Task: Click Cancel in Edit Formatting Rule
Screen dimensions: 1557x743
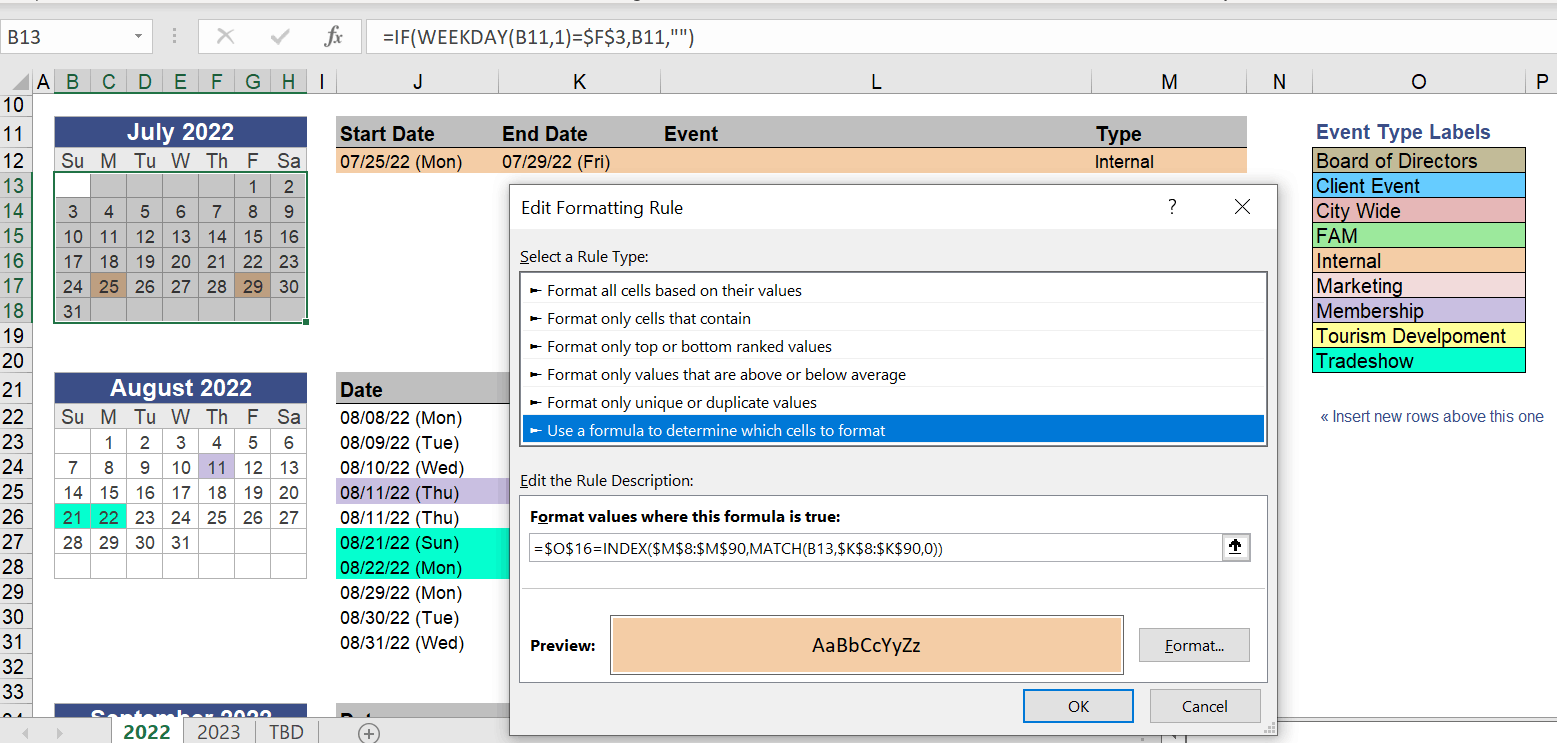Action: tap(1205, 706)
